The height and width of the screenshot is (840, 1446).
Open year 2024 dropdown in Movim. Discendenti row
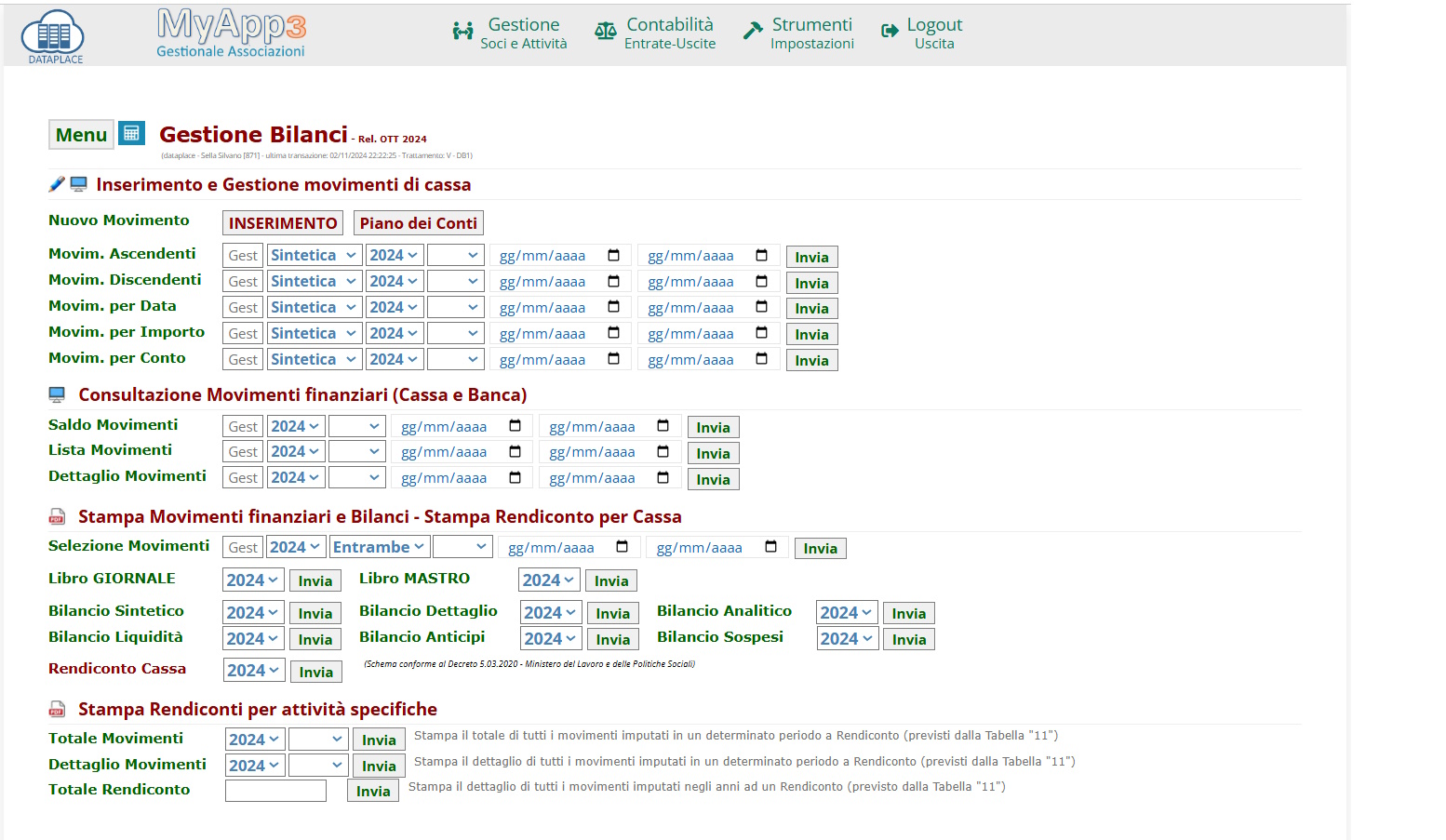tap(395, 281)
